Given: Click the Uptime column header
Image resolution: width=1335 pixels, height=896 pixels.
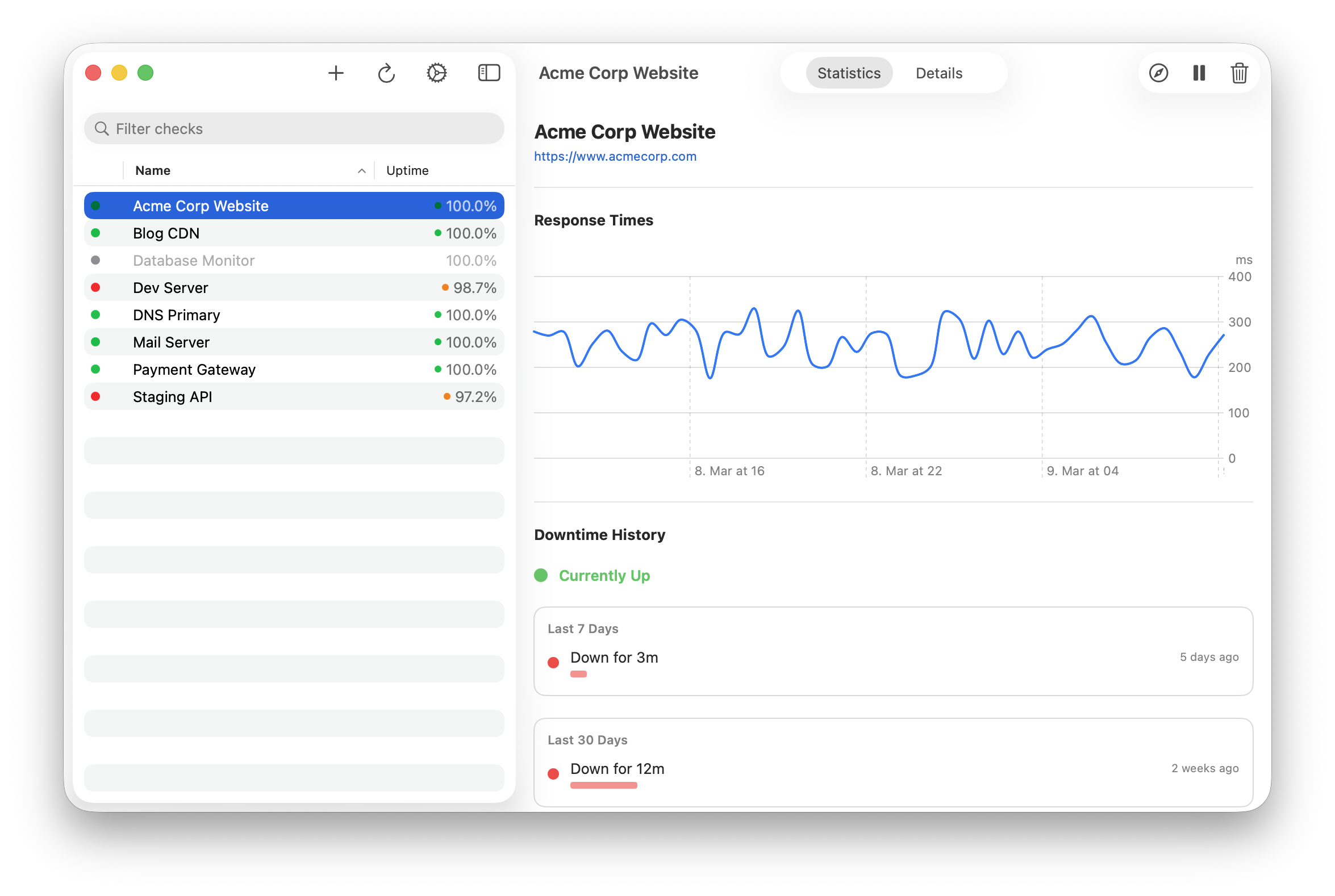Looking at the screenshot, I should (x=407, y=171).
